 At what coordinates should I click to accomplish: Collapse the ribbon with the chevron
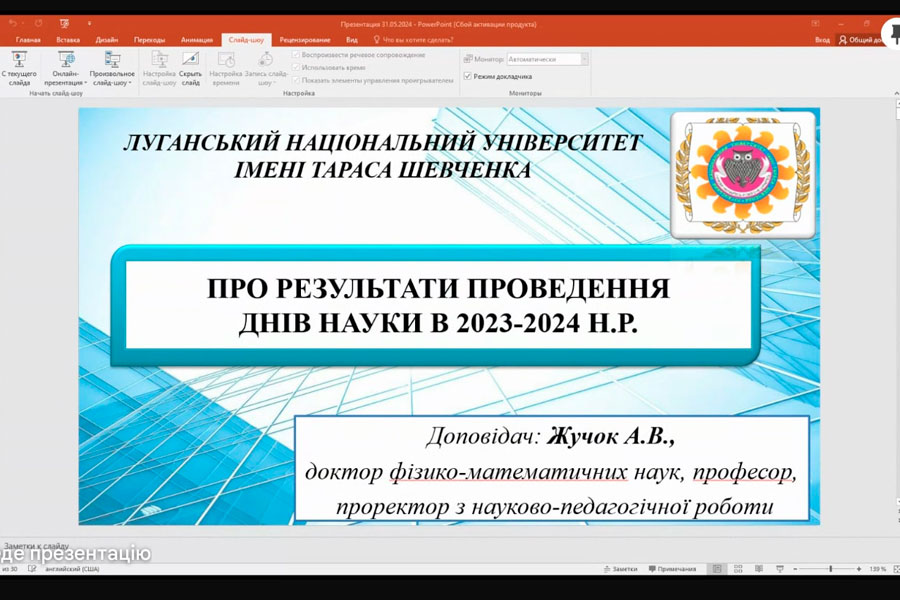pyautogui.click(x=896, y=93)
